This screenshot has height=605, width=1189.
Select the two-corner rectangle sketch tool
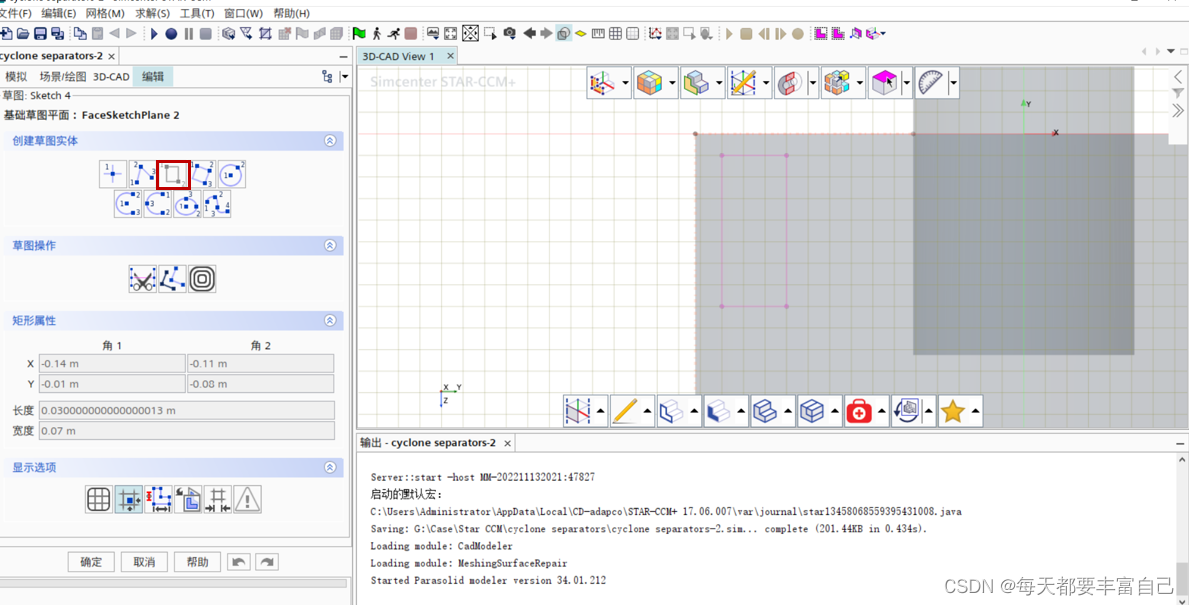pyautogui.click(x=173, y=174)
